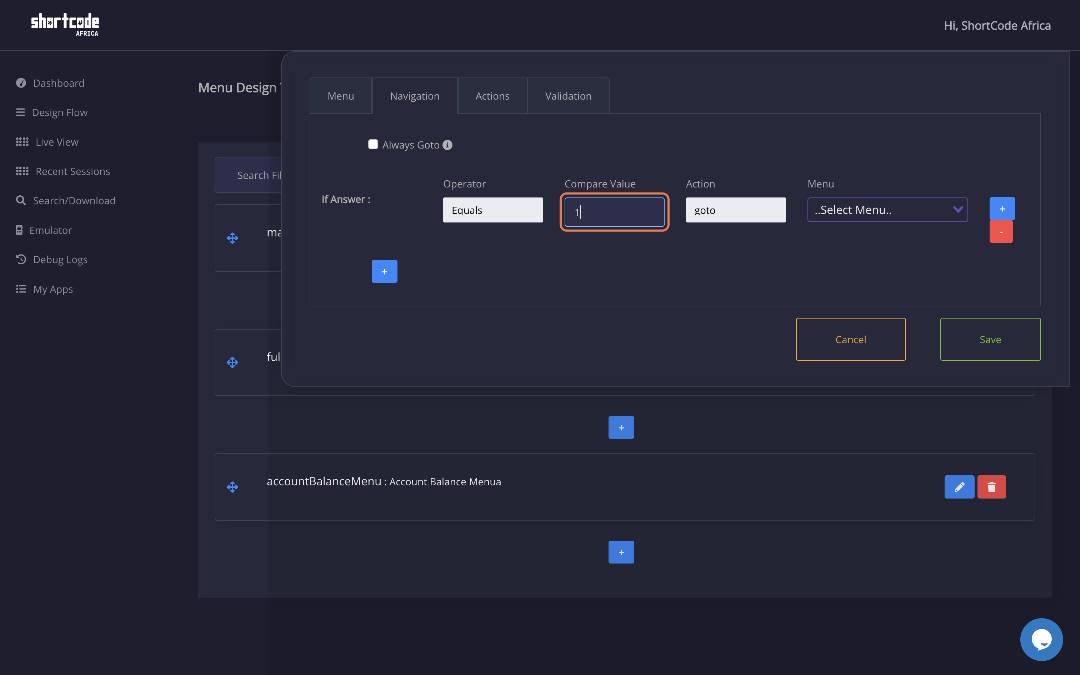Viewport: 1080px width, 675px height.
Task: Click the Search Filter field
Action: point(249,175)
